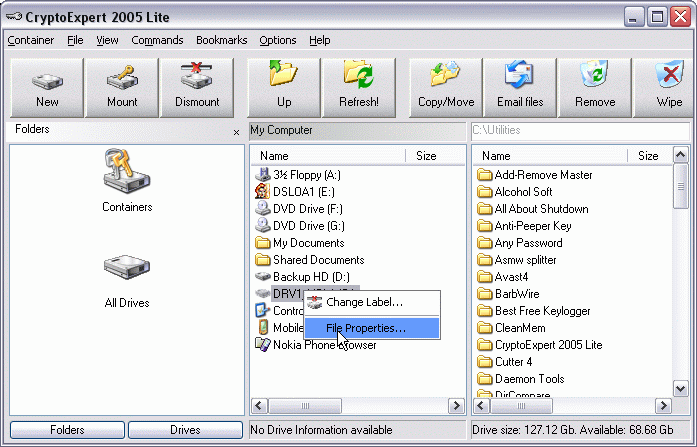Close the Folders panel with x
This screenshot has width=697, height=447.
(x=236, y=132)
